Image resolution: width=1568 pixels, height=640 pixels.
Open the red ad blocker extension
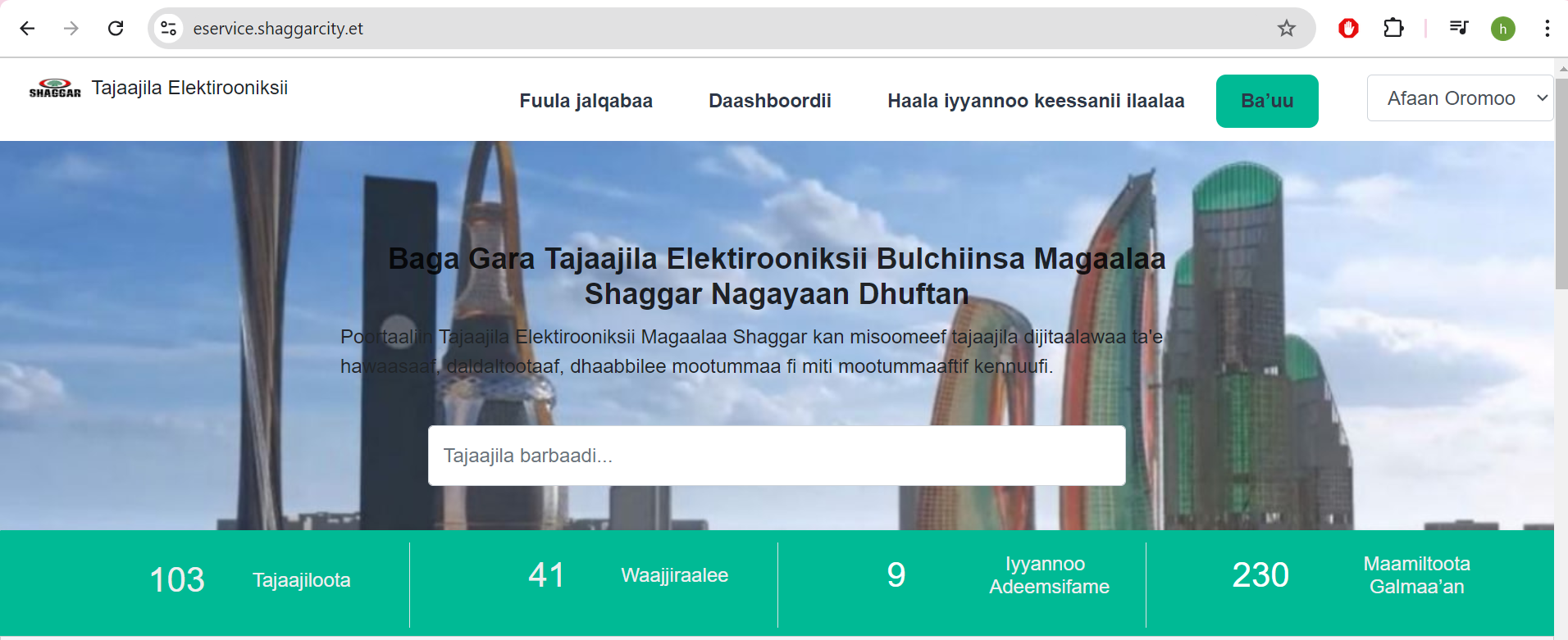click(1348, 29)
